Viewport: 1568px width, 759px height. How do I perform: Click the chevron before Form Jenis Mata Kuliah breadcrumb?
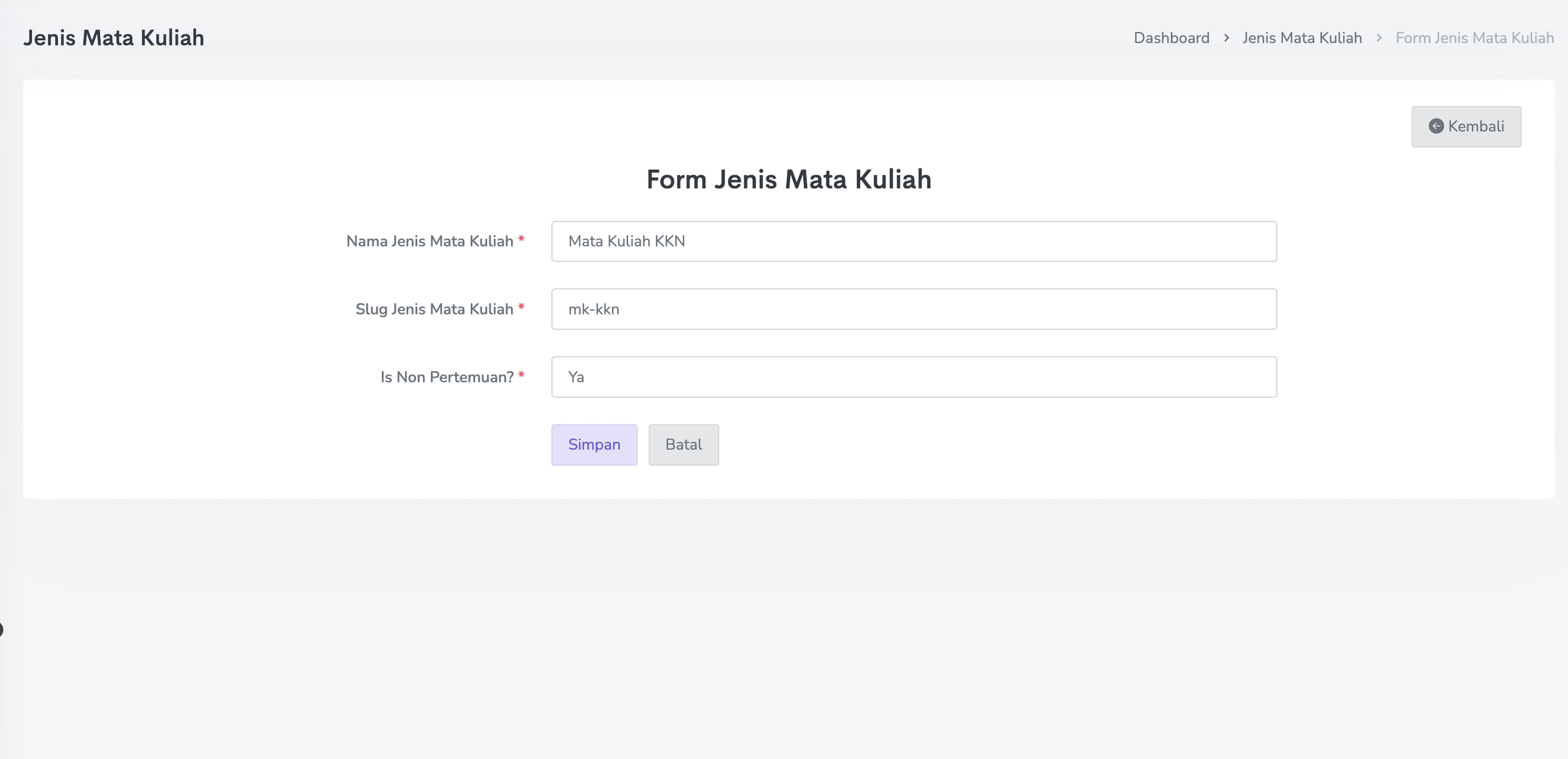[x=1379, y=37]
